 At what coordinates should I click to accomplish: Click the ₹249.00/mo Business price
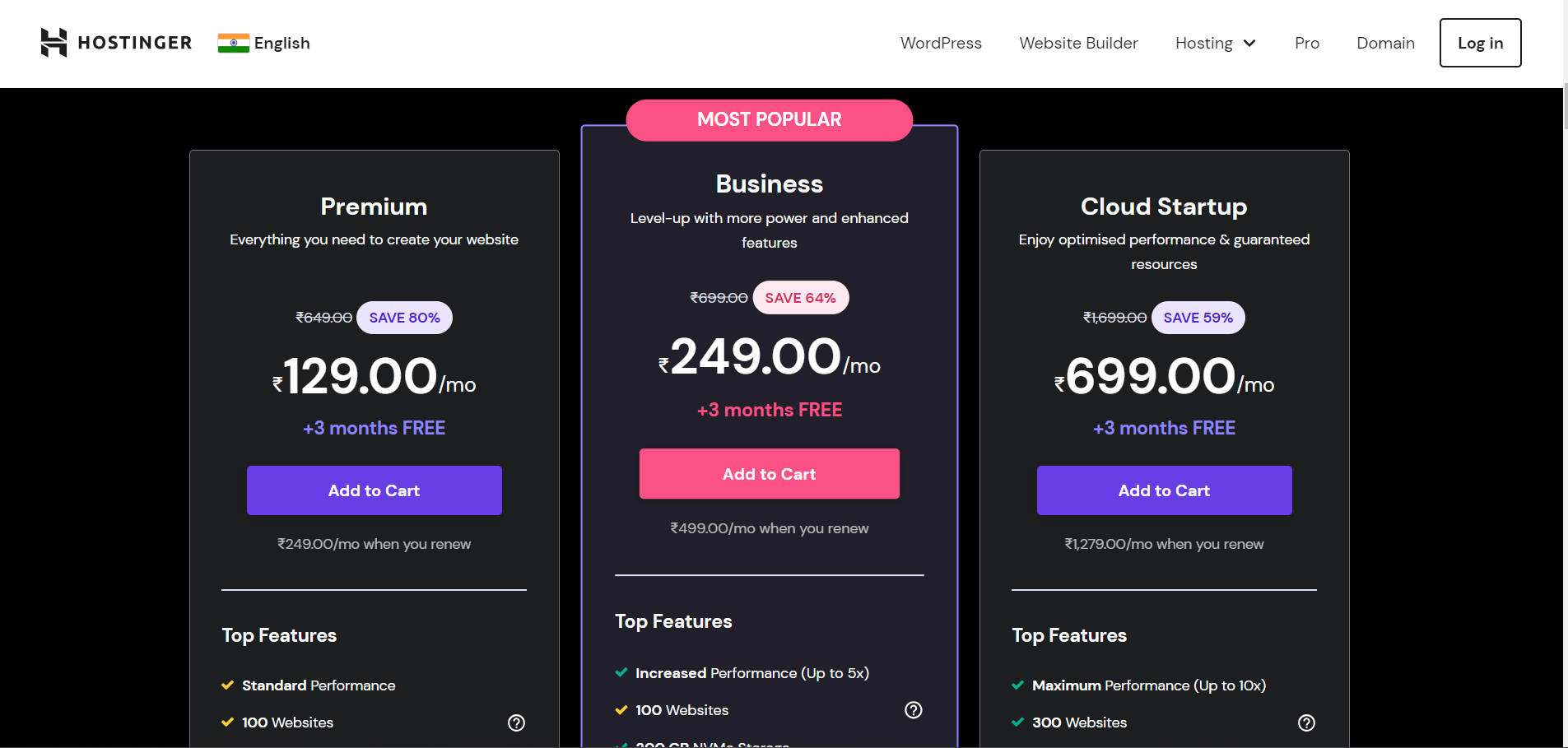click(x=770, y=357)
